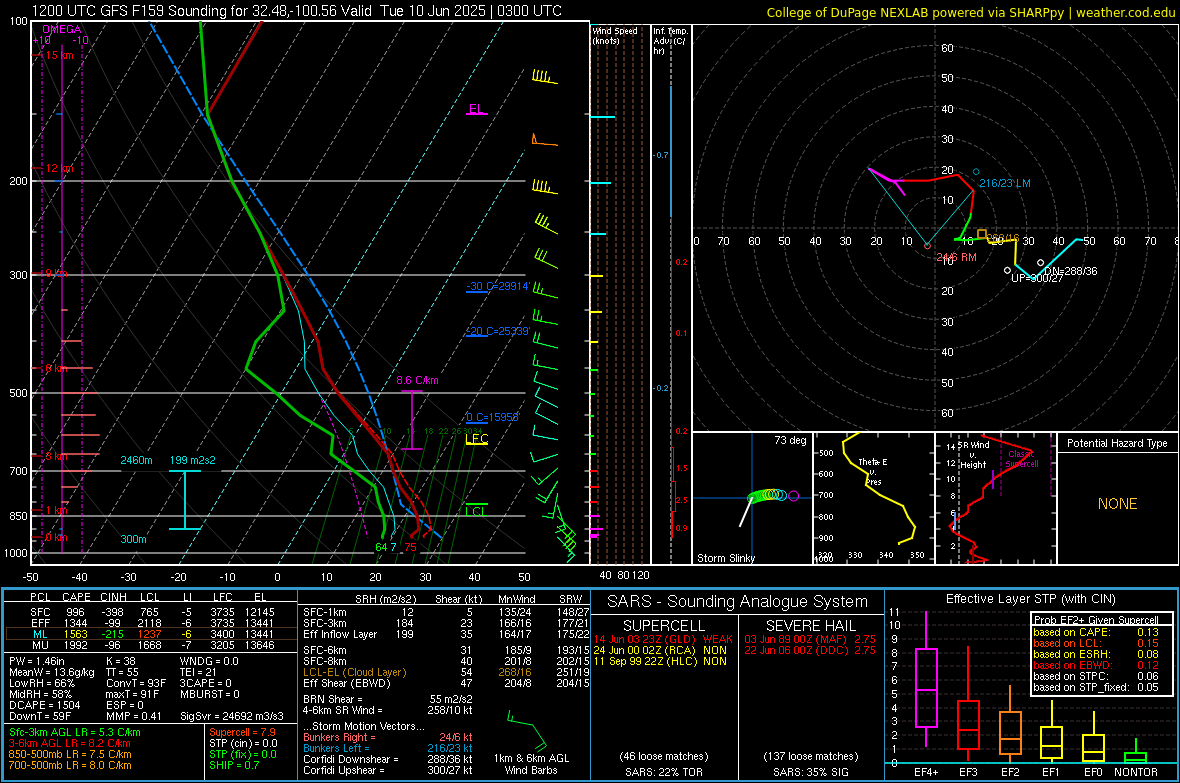Select the 14 Jun 03 23Z (GLD) analogue
Viewport: 1180px width, 783px height.
(x=663, y=639)
